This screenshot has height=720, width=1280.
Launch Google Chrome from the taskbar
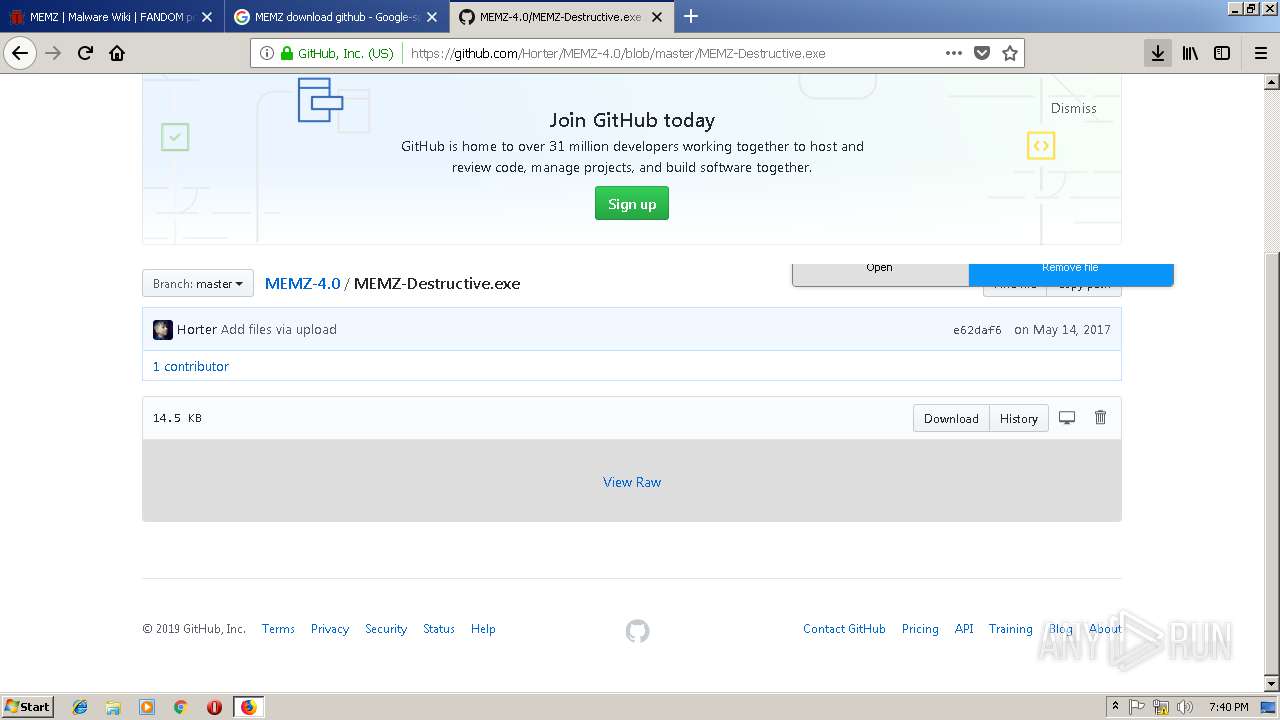(x=180, y=707)
